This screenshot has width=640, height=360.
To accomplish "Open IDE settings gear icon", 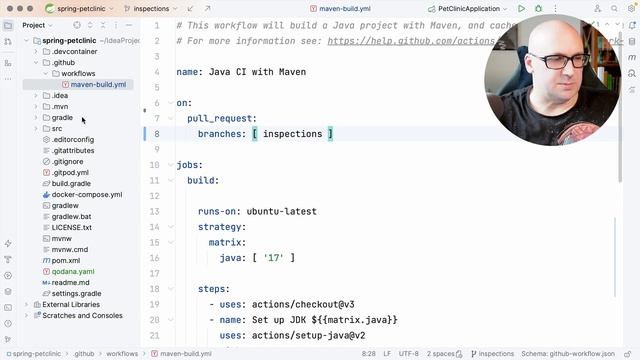I will click(631, 9).
